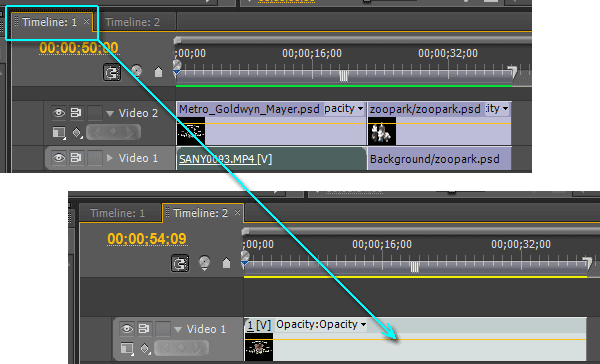Viewport: 600px width, 364px height.
Task: Expand Video 1 track in upper timeline
Action: pyautogui.click(x=110, y=158)
